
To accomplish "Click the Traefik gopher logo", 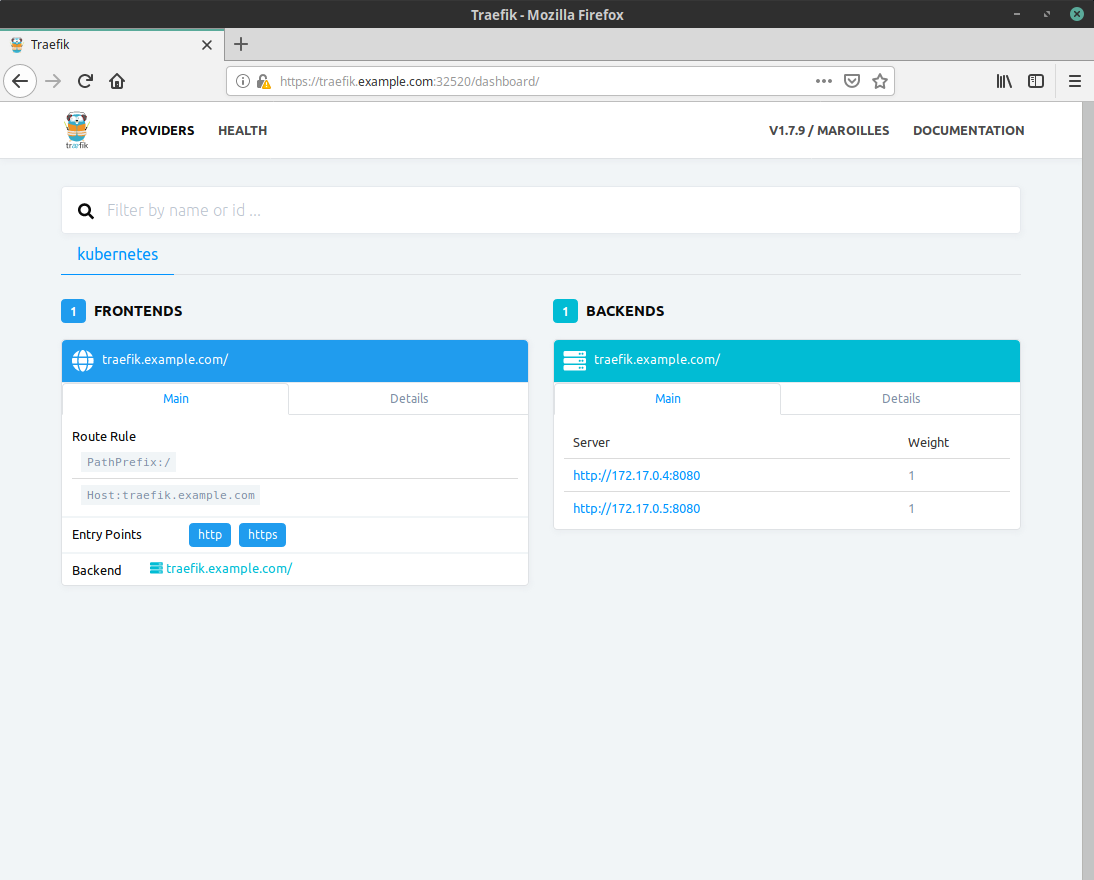I will coord(77,130).
